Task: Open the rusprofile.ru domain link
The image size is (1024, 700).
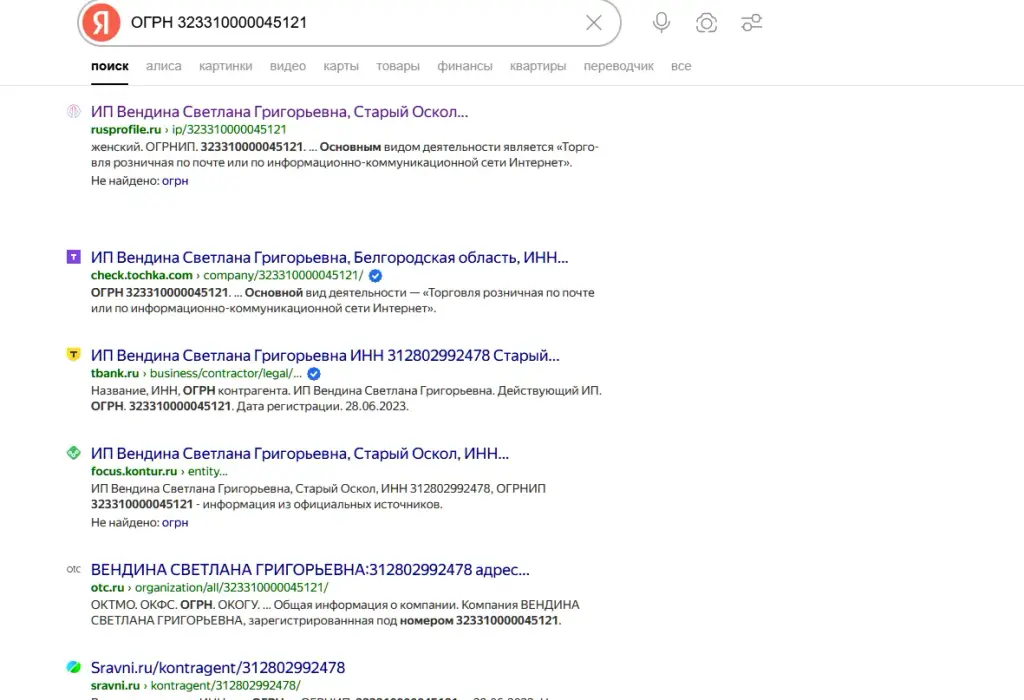Action: pos(126,129)
